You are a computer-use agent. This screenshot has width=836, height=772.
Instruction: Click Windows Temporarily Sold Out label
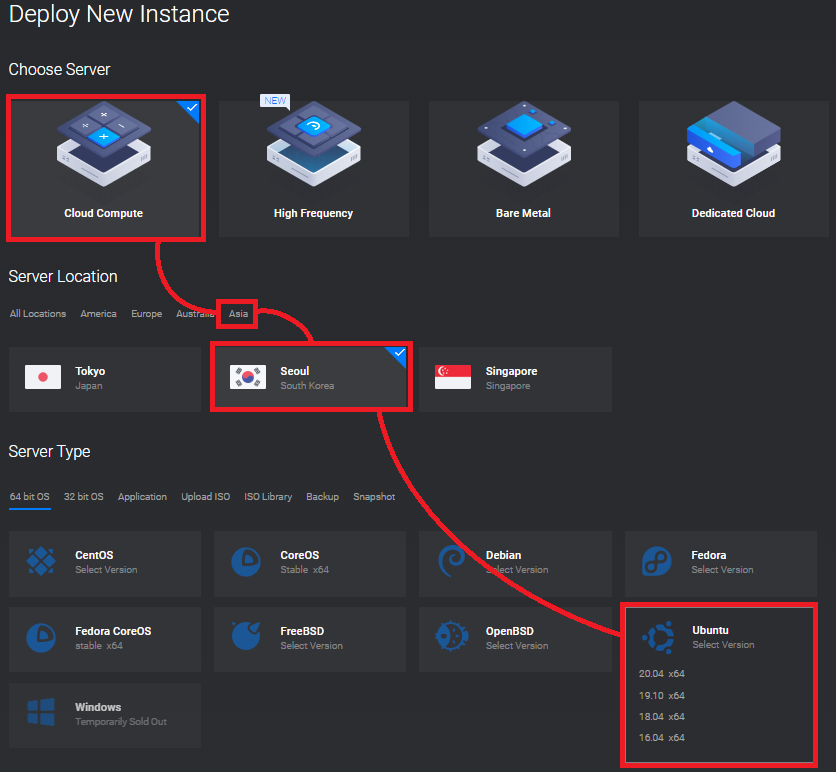[121, 721]
